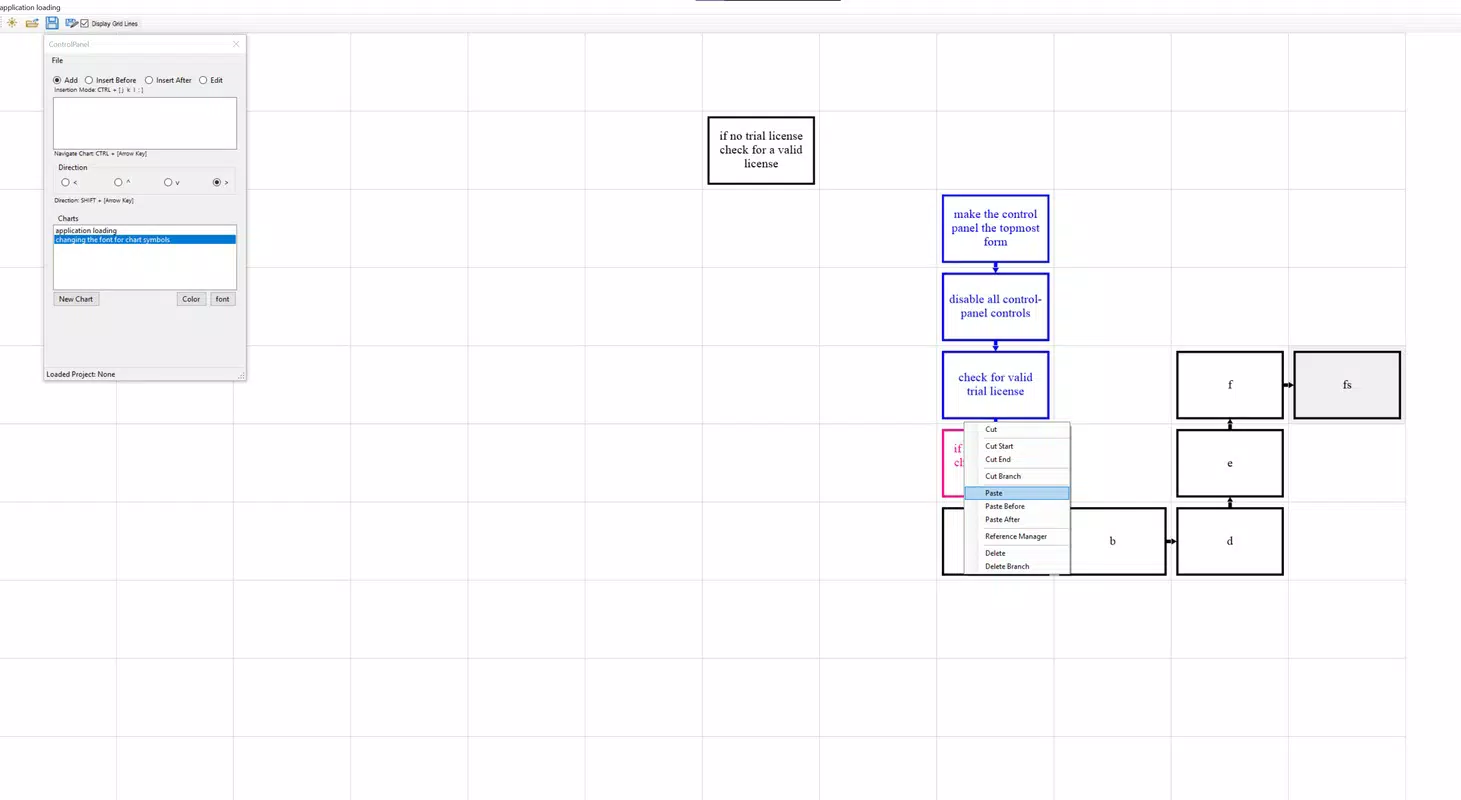Screen dimensions: 1461x800
Task: Choose Cut End from the context menu
Action: (x=1017, y=460)
